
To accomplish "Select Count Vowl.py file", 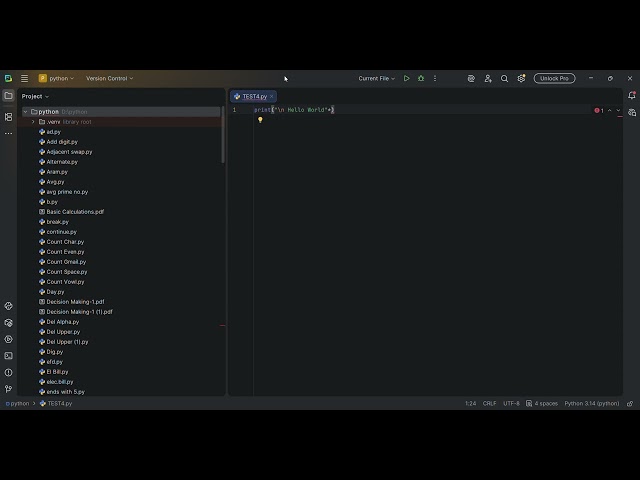I will click(x=62, y=282).
